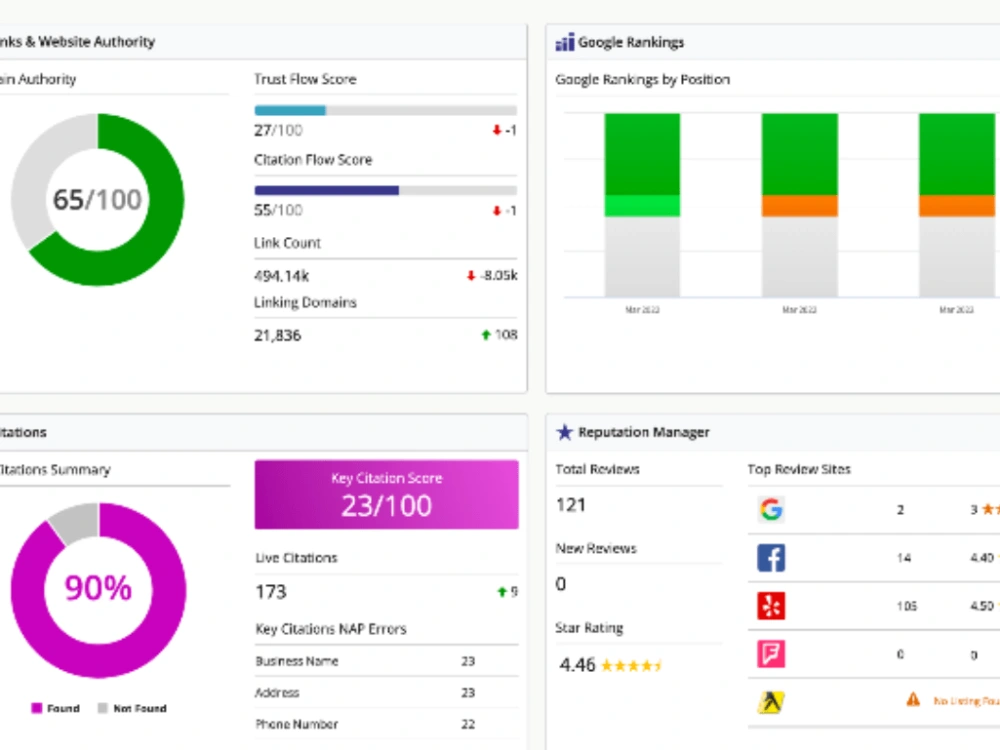Image resolution: width=1000 pixels, height=750 pixels.
Task: Click the orange no-listing warning triangle
Action: tap(913, 700)
